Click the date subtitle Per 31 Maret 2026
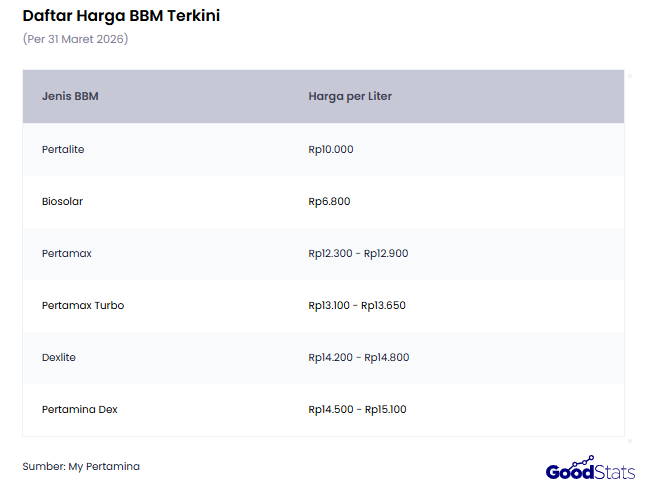The width and height of the screenshot is (657, 491). click(x=75, y=39)
